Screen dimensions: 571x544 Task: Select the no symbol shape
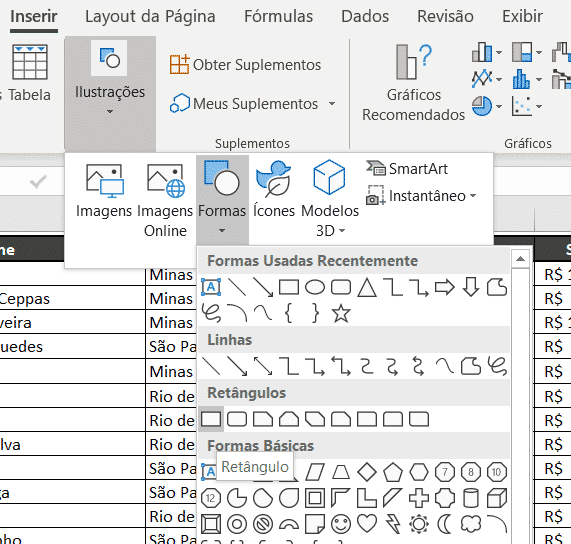(263, 524)
